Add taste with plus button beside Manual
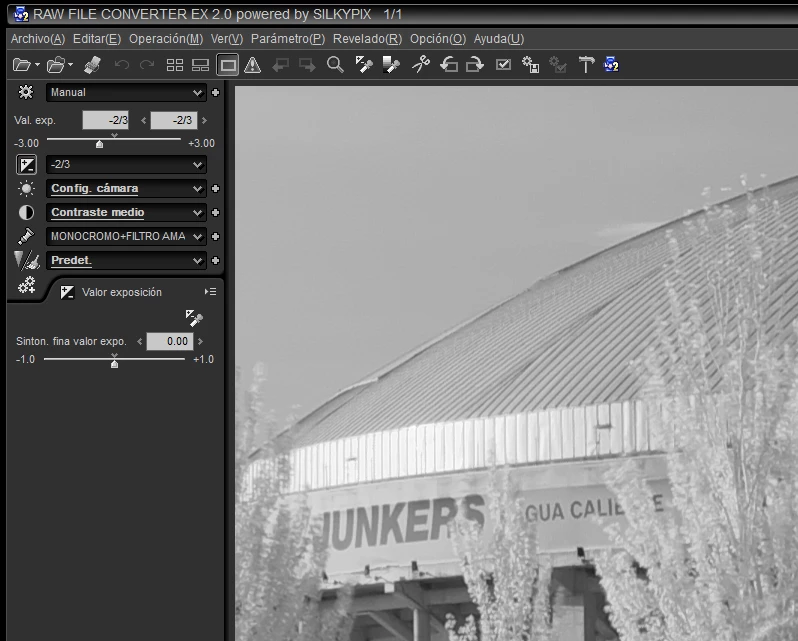This screenshot has height=641, width=798. click(215, 93)
